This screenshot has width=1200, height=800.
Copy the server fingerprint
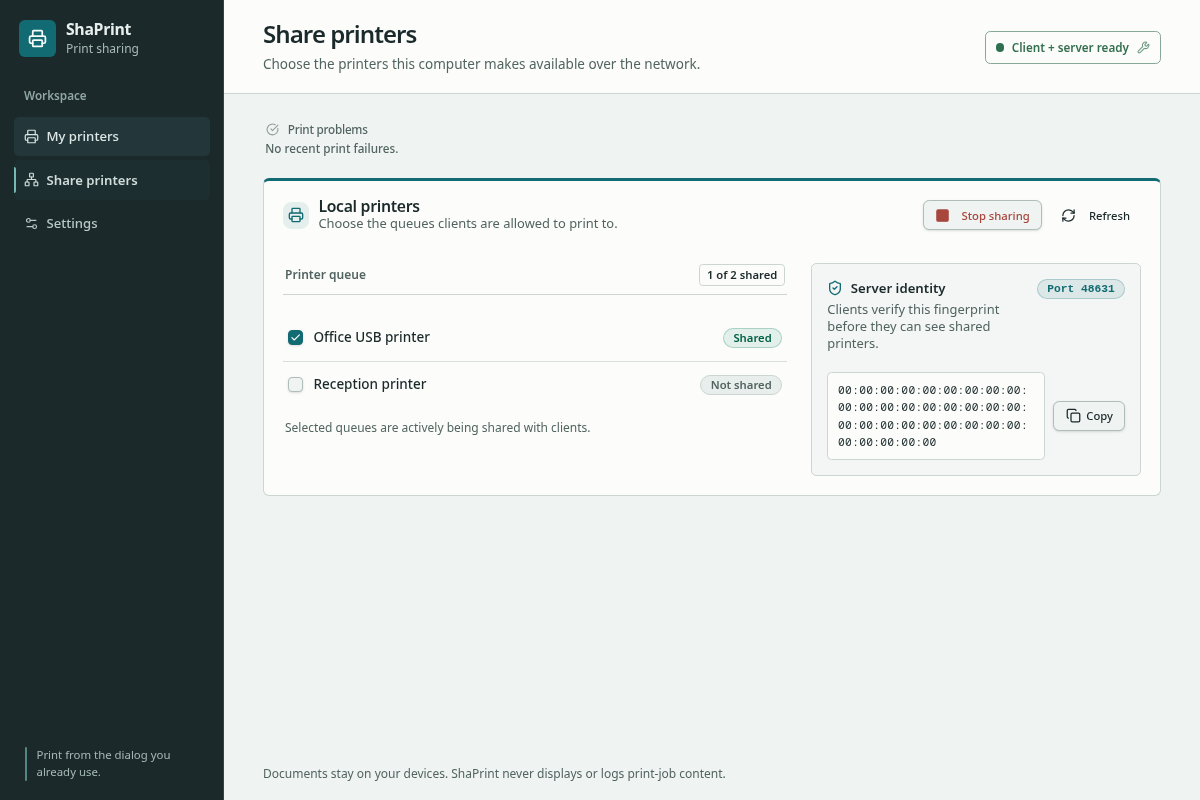pos(1089,416)
